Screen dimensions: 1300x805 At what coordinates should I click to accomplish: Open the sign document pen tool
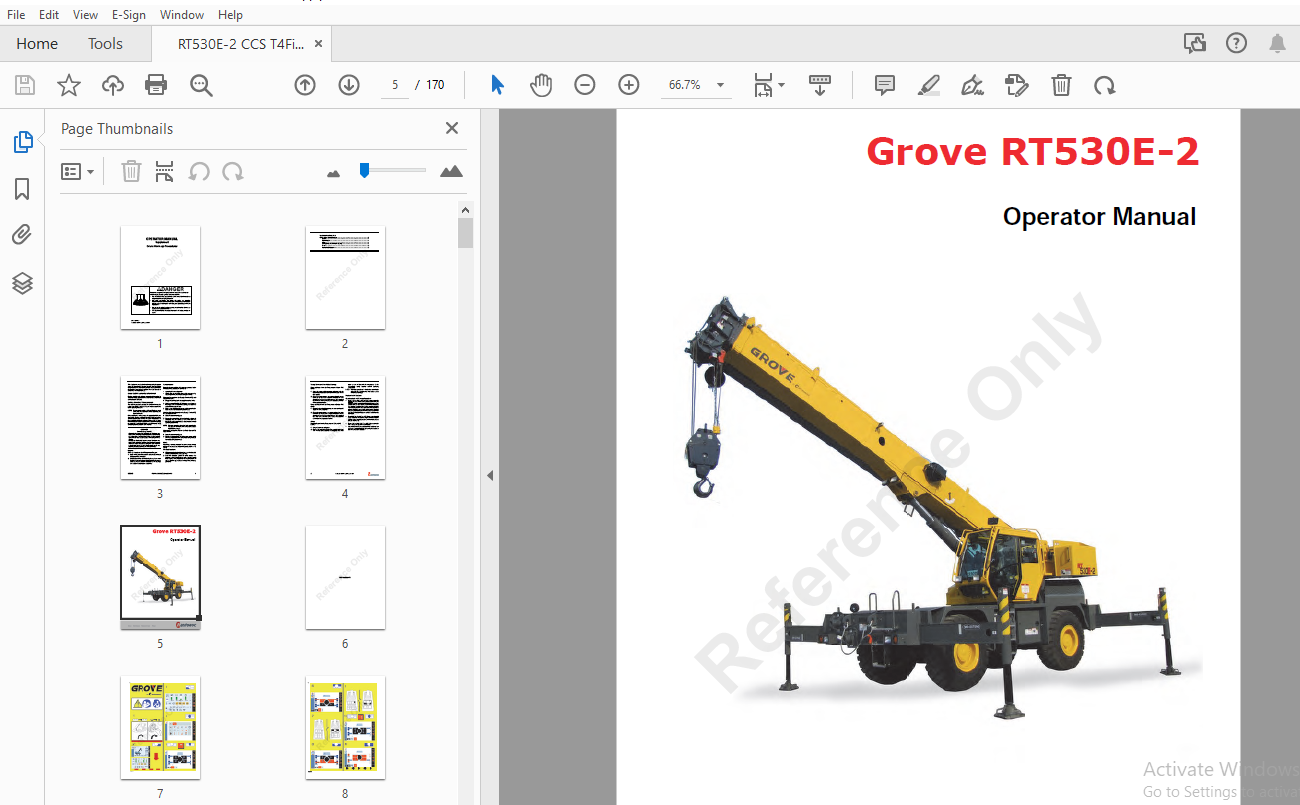(972, 85)
